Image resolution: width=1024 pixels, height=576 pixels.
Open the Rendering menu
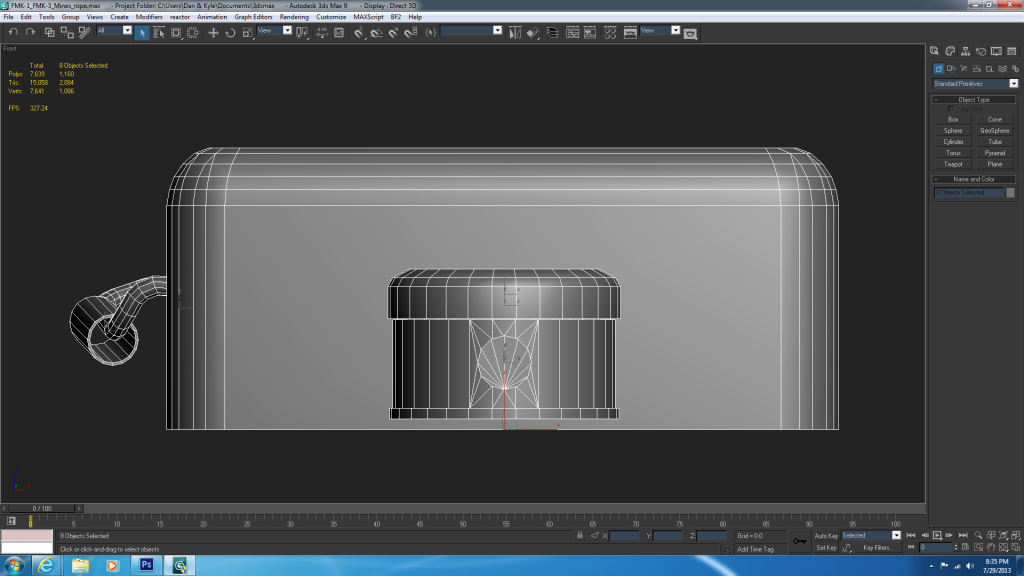point(294,17)
